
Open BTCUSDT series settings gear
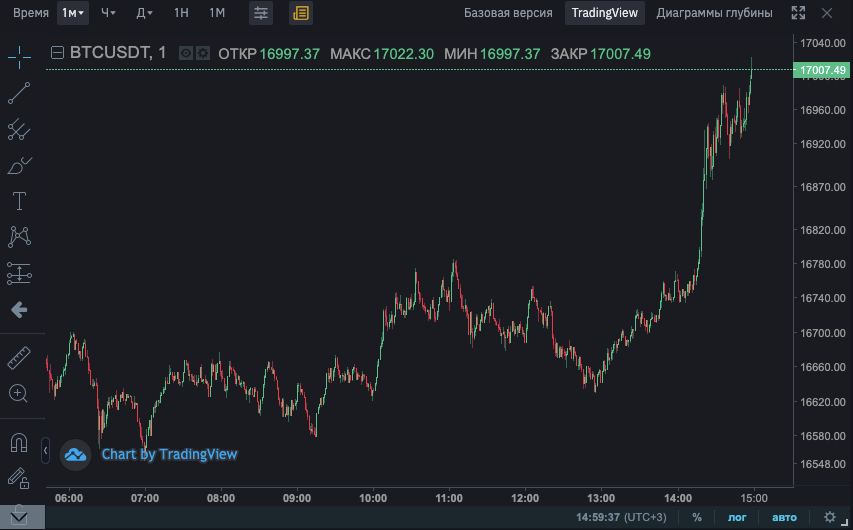point(203,53)
